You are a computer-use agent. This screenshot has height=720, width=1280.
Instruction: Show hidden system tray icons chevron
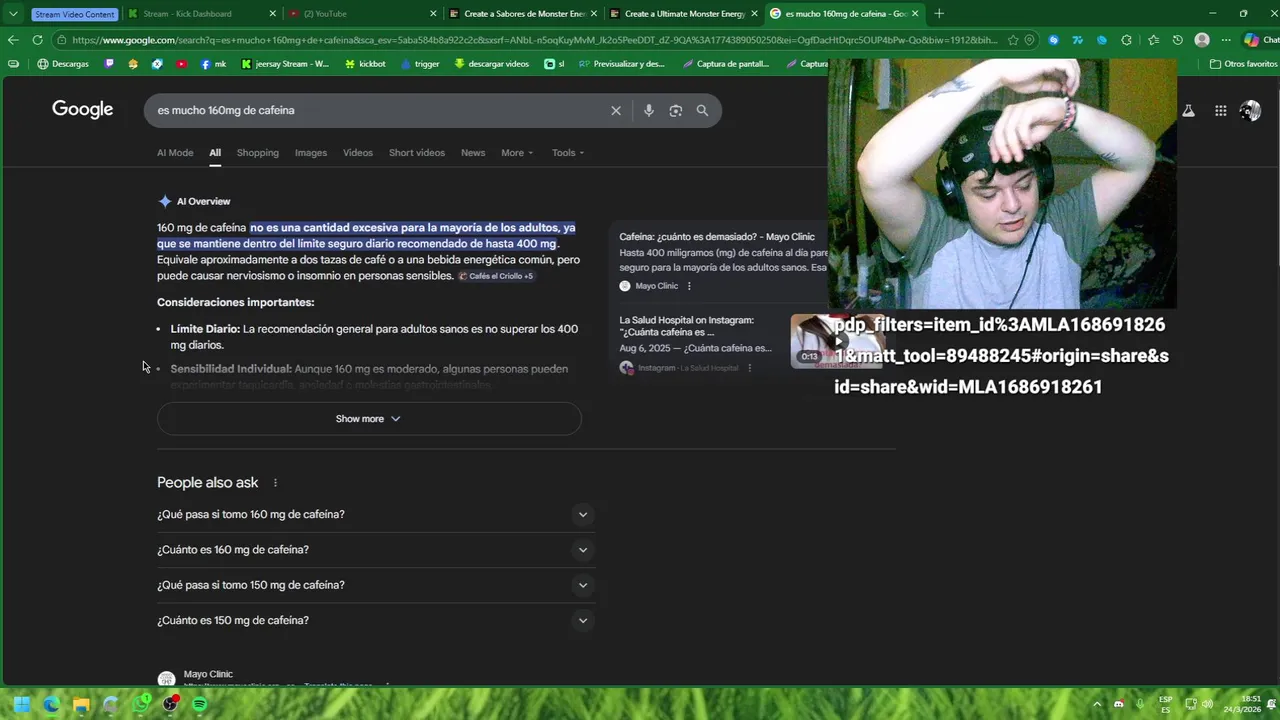click(1097, 704)
